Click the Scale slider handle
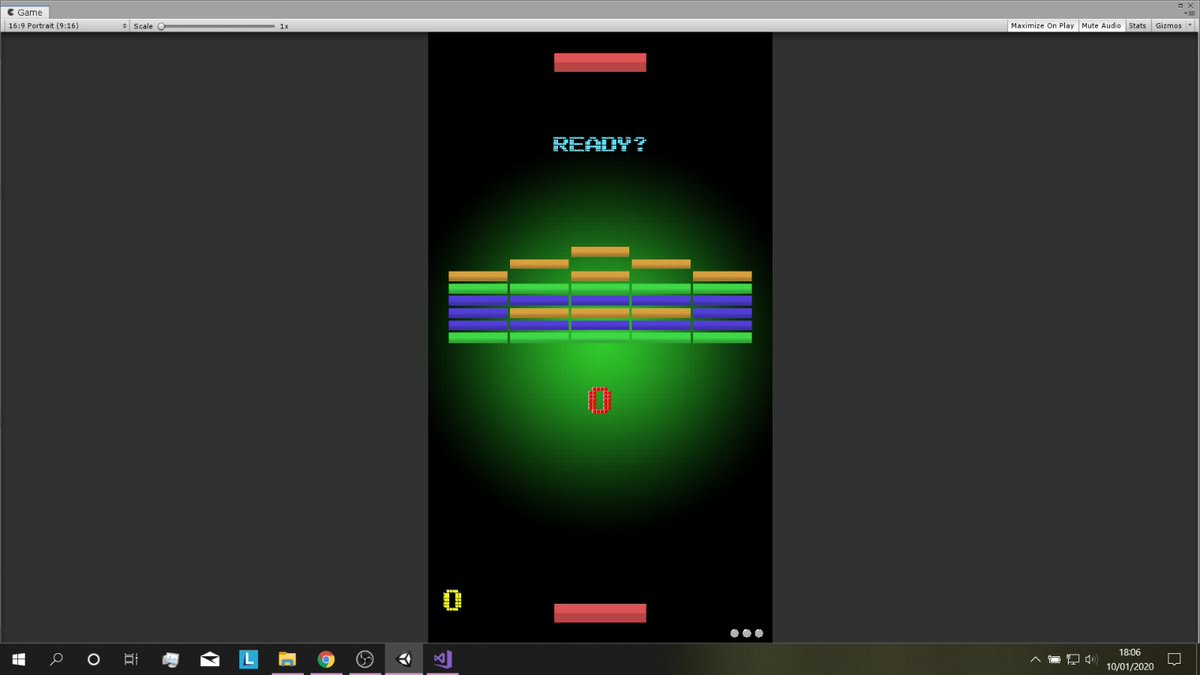 point(161,25)
